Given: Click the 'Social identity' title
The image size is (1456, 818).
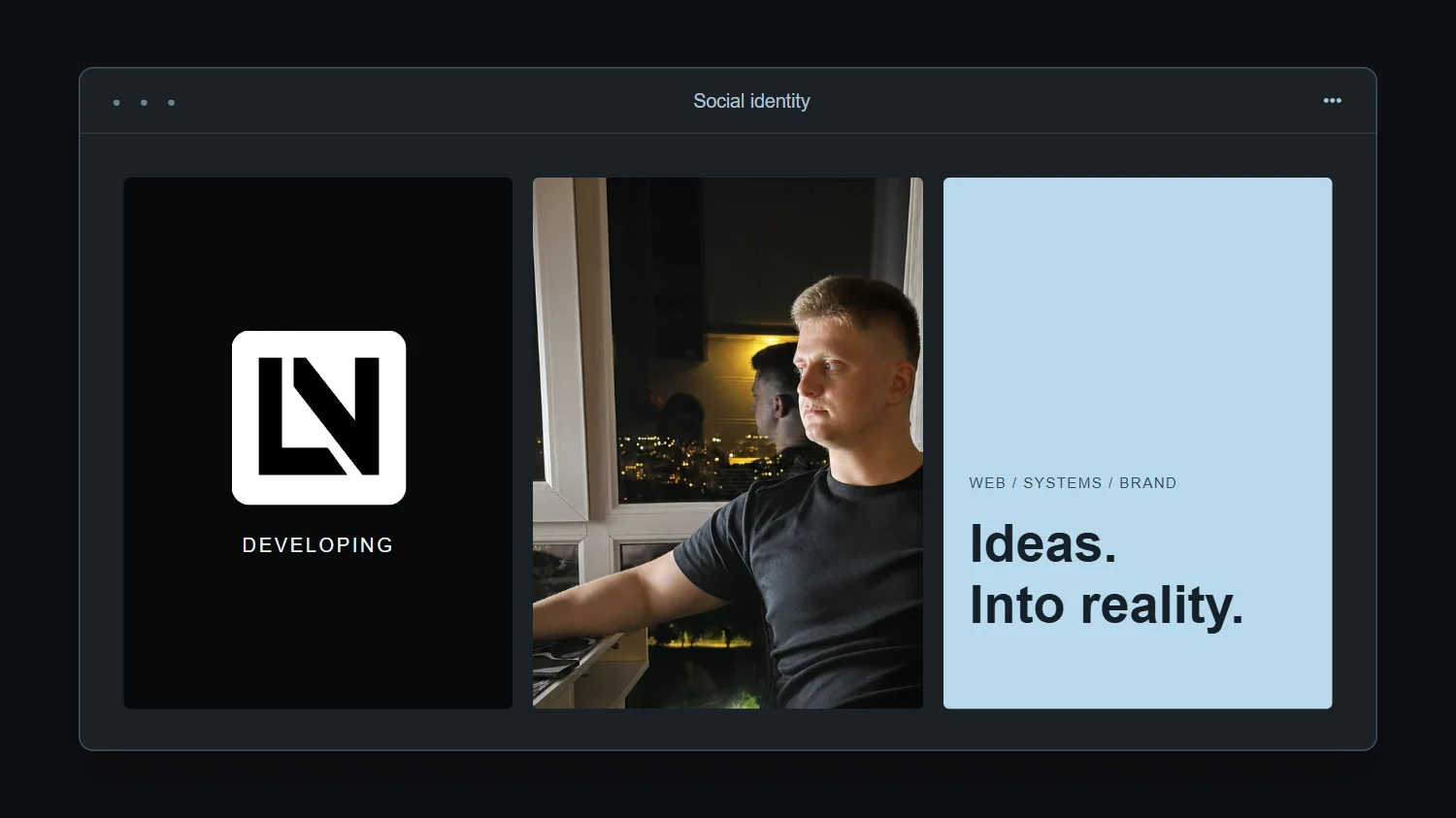Looking at the screenshot, I should (751, 101).
